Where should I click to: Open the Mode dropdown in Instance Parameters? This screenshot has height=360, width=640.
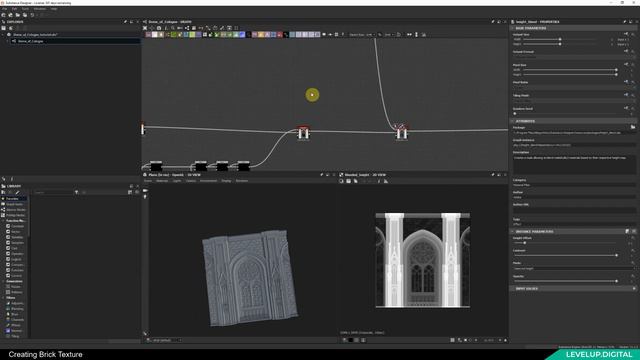pos(574,269)
